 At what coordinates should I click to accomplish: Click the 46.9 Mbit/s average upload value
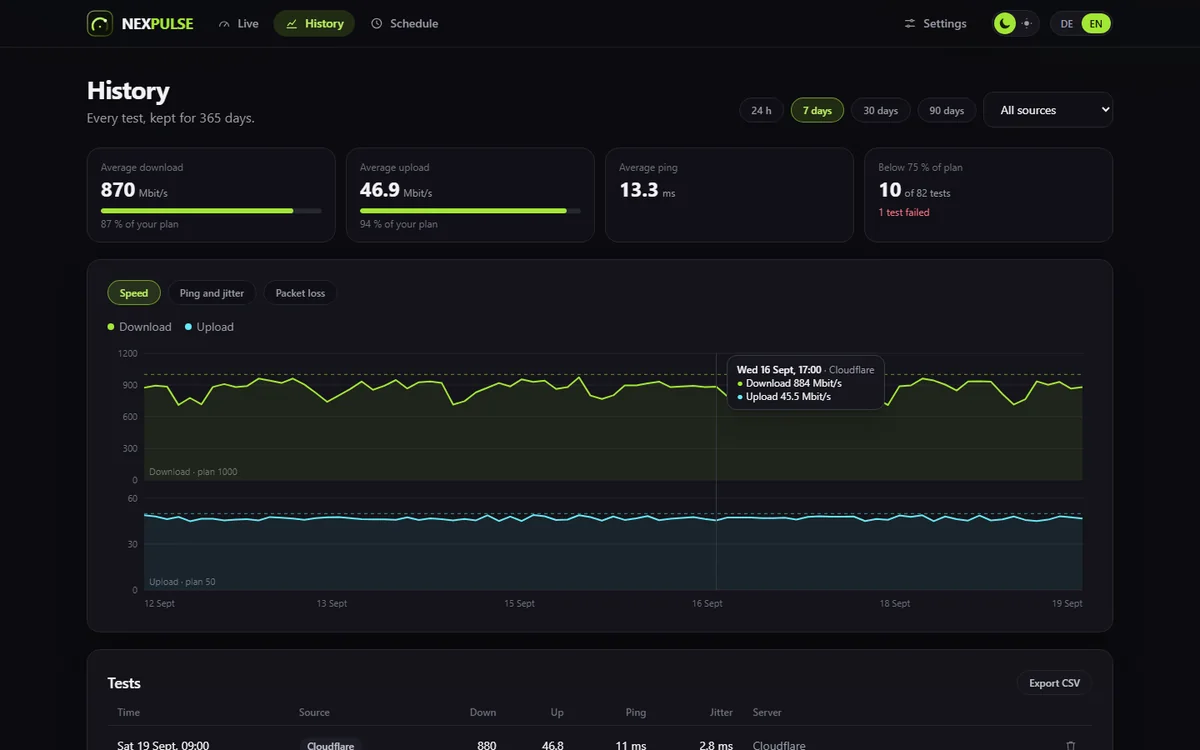[396, 190]
